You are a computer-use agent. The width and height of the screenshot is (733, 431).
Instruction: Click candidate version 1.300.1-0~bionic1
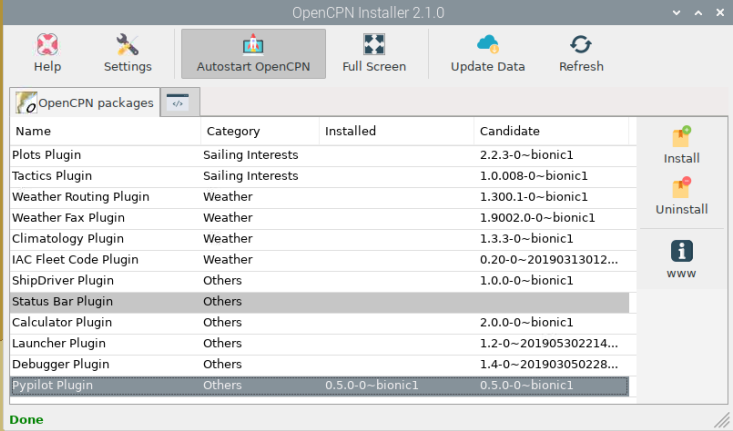[533, 197]
